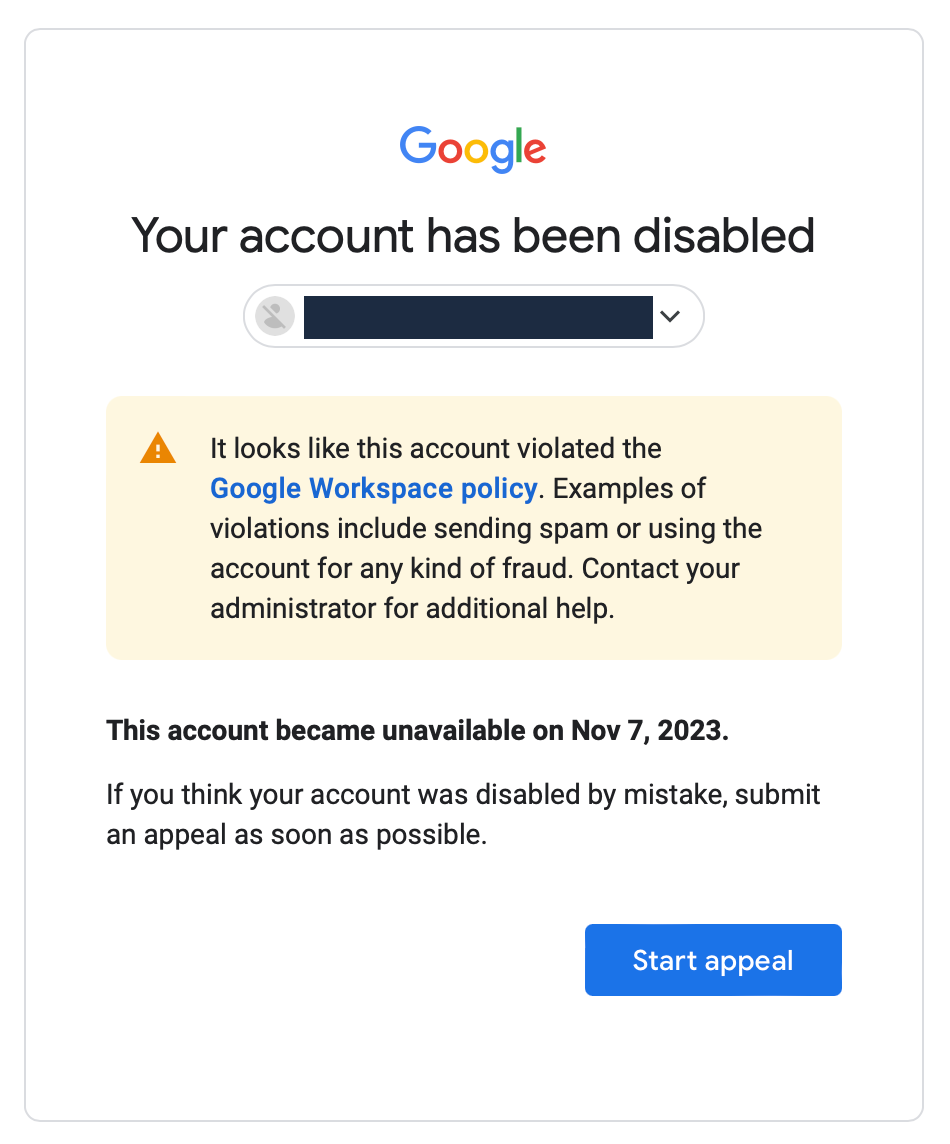
Task: Click the "Your account has been disabled" heading
Action: coord(473,236)
